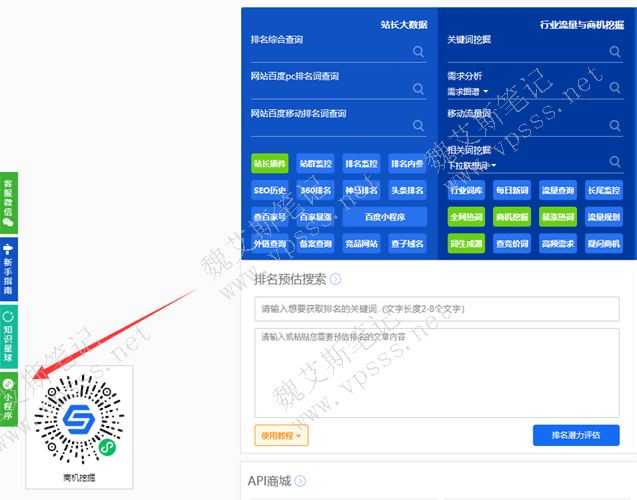Open 排名监控 tool
Viewport: 637px width, 500px height.
pos(362,164)
